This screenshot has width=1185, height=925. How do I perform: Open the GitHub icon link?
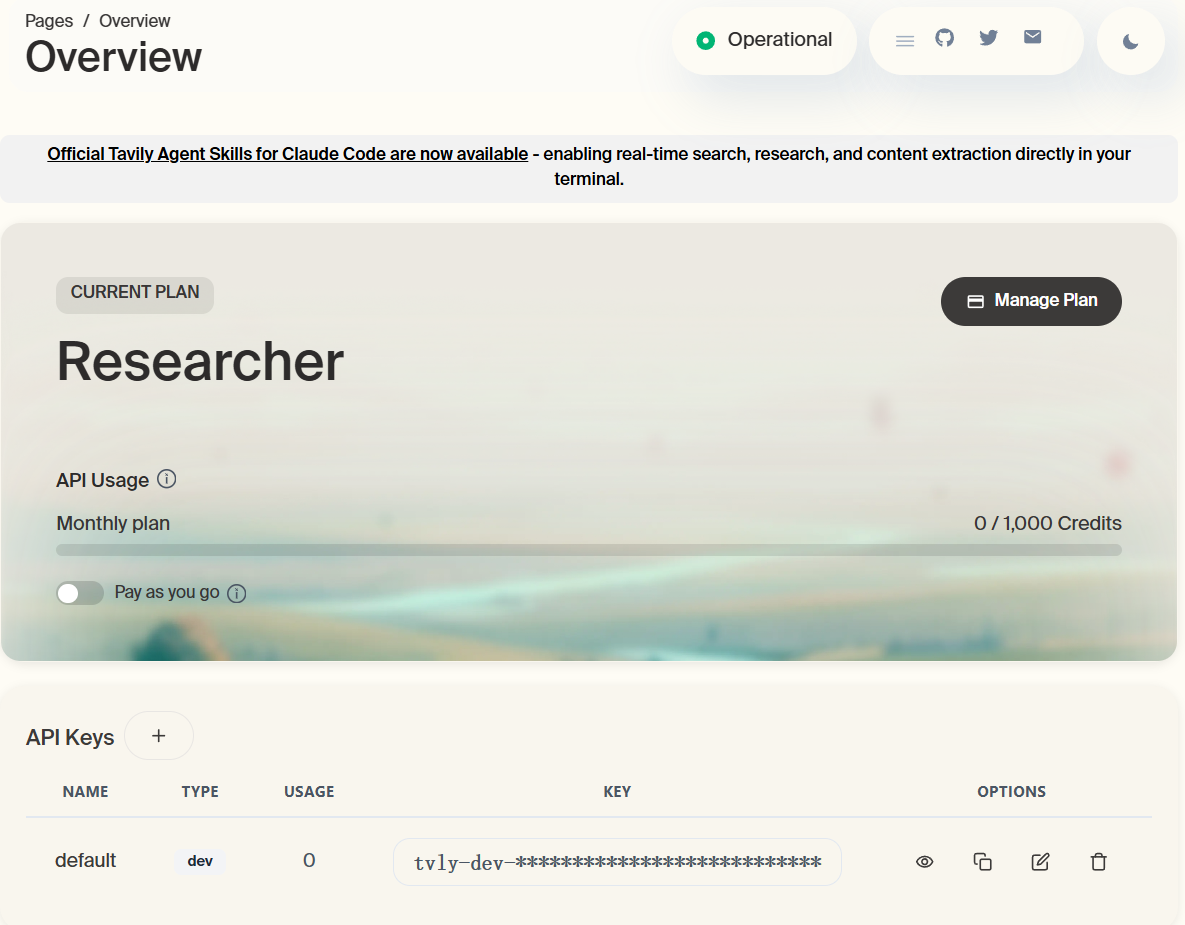click(x=945, y=38)
